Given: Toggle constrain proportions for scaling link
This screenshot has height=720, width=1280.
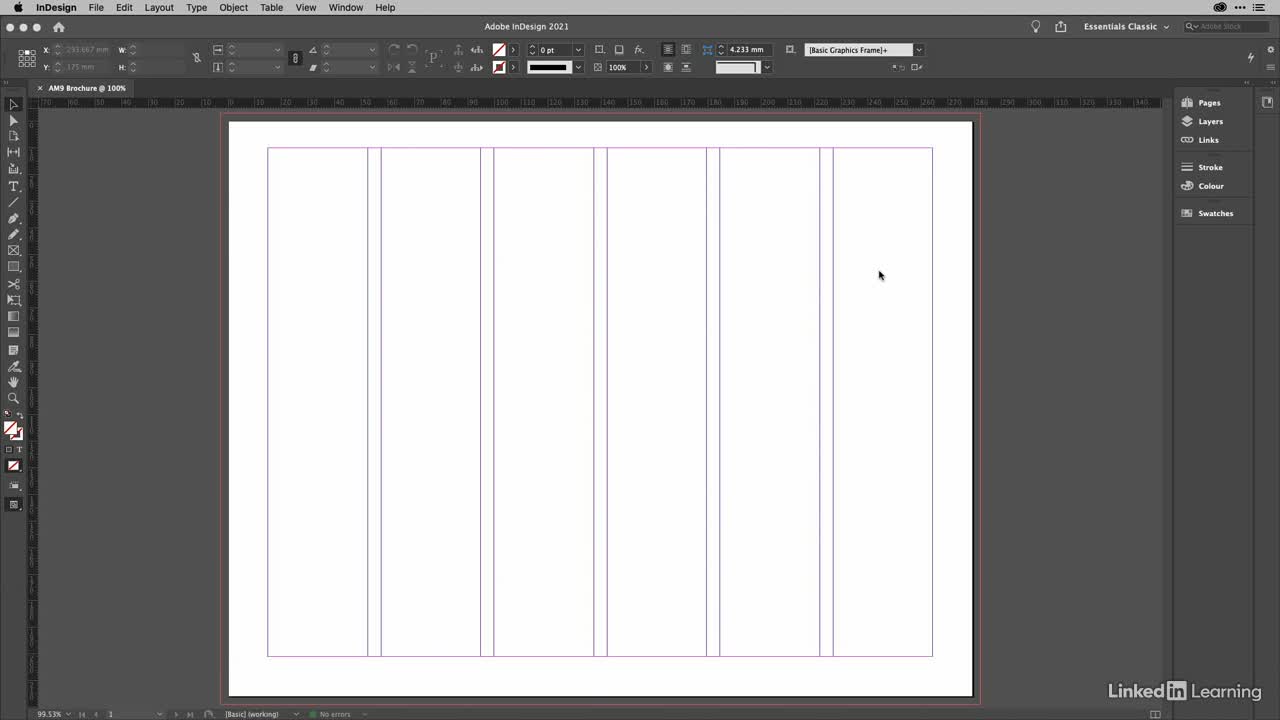Looking at the screenshot, I should click(295, 58).
